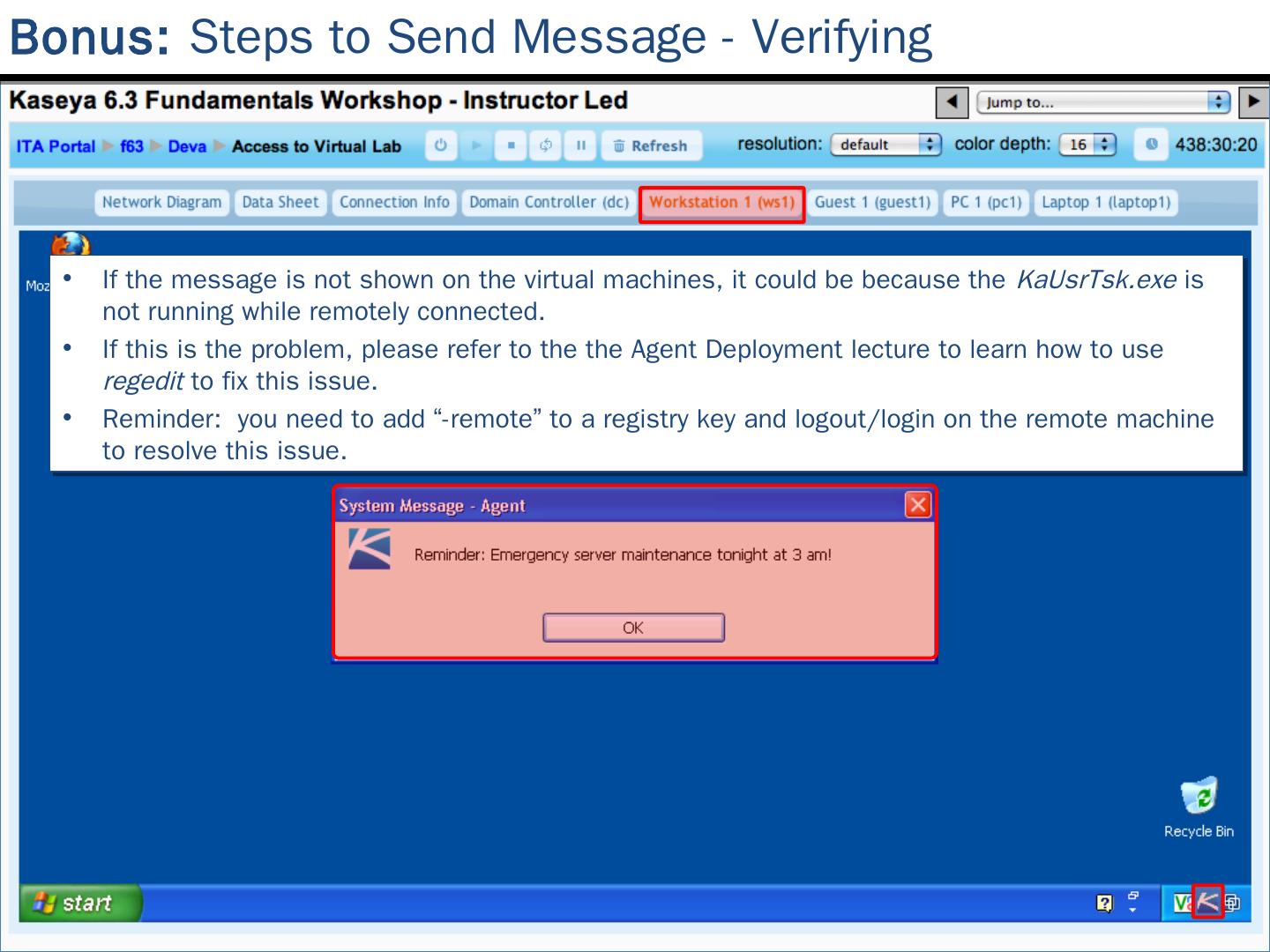Open the Jump to... dropdown
This screenshot has height=952, width=1270.
click(x=1102, y=102)
